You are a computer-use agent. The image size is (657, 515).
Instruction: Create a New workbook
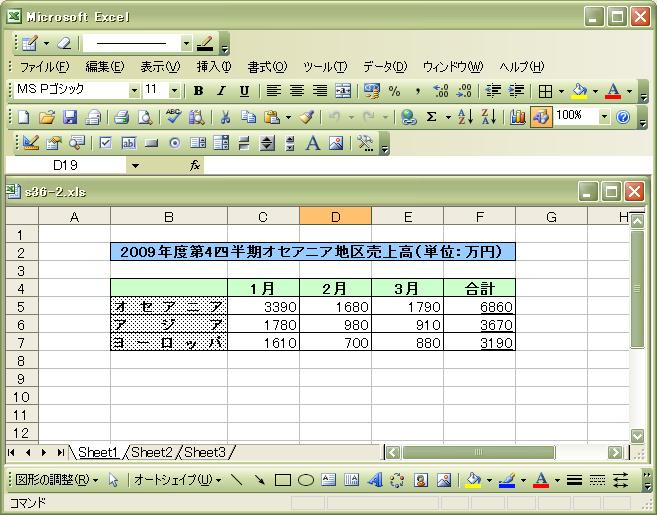point(24,117)
